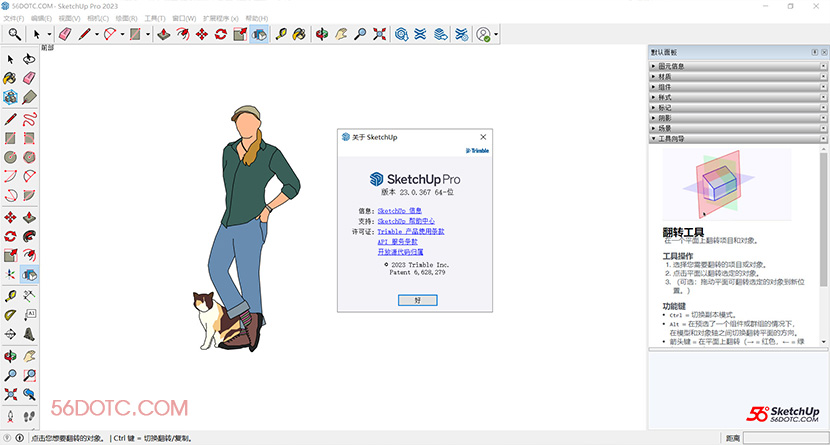Choose the Push/Pull tool in top toolbar
The width and height of the screenshot is (830, 445).
(160, 34)
